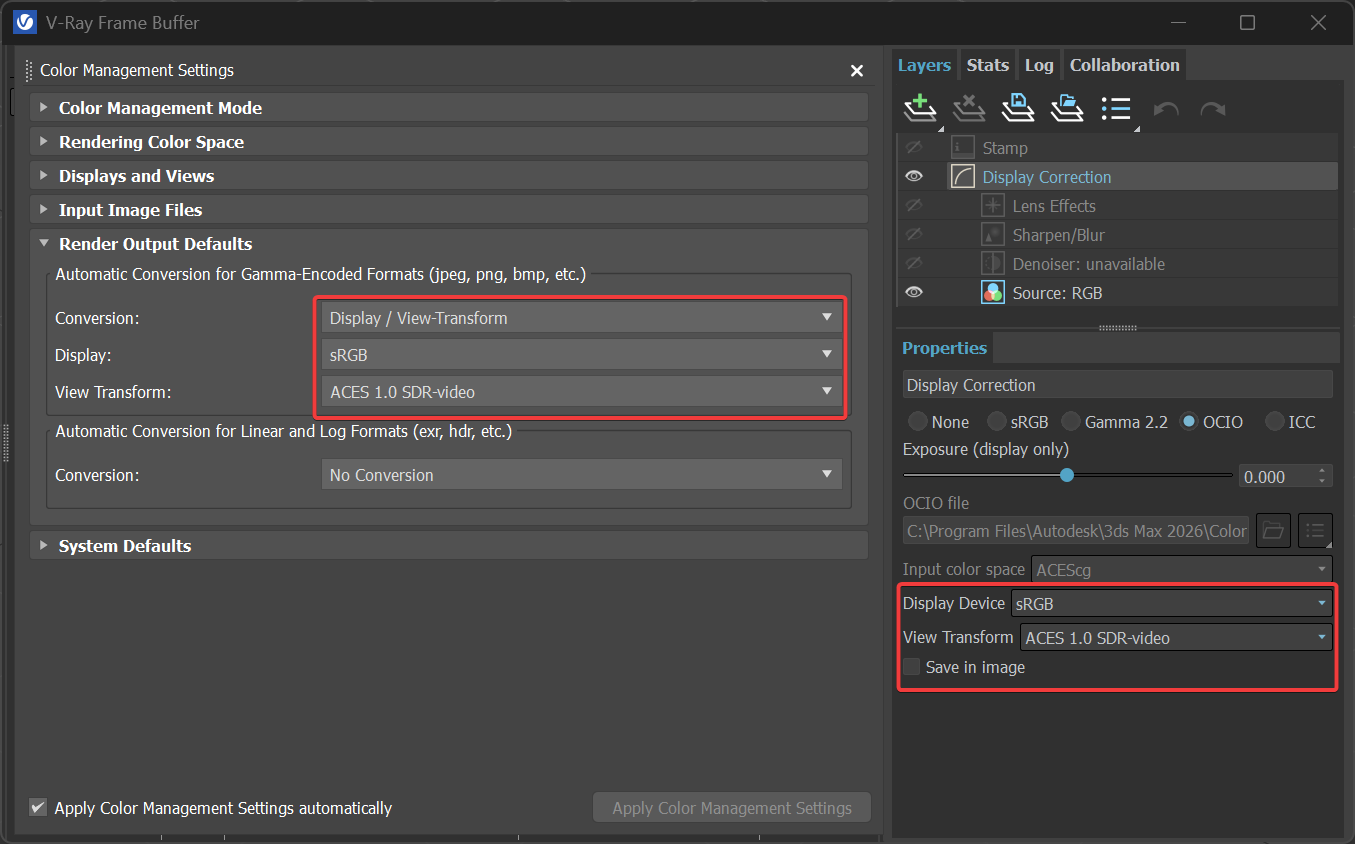Click the Undo arrow in Layers
Image resolution: width=1355 pixels, height=844 pixels.
(1165, 109)
